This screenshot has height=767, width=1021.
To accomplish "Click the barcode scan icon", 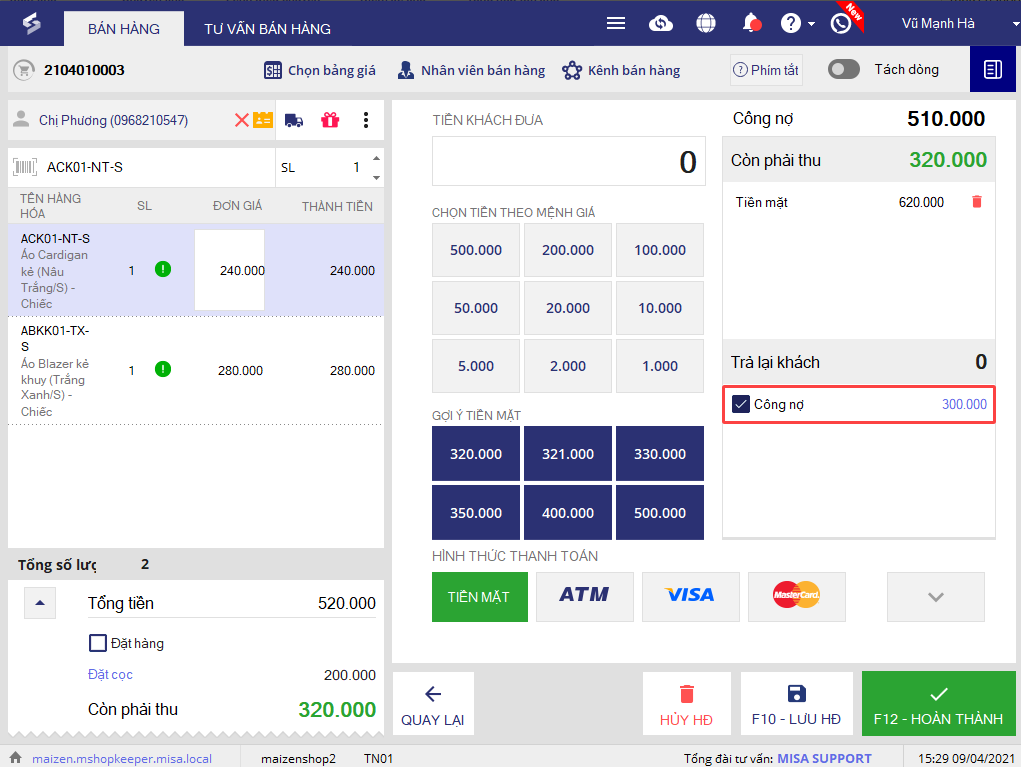I will 25,167.
